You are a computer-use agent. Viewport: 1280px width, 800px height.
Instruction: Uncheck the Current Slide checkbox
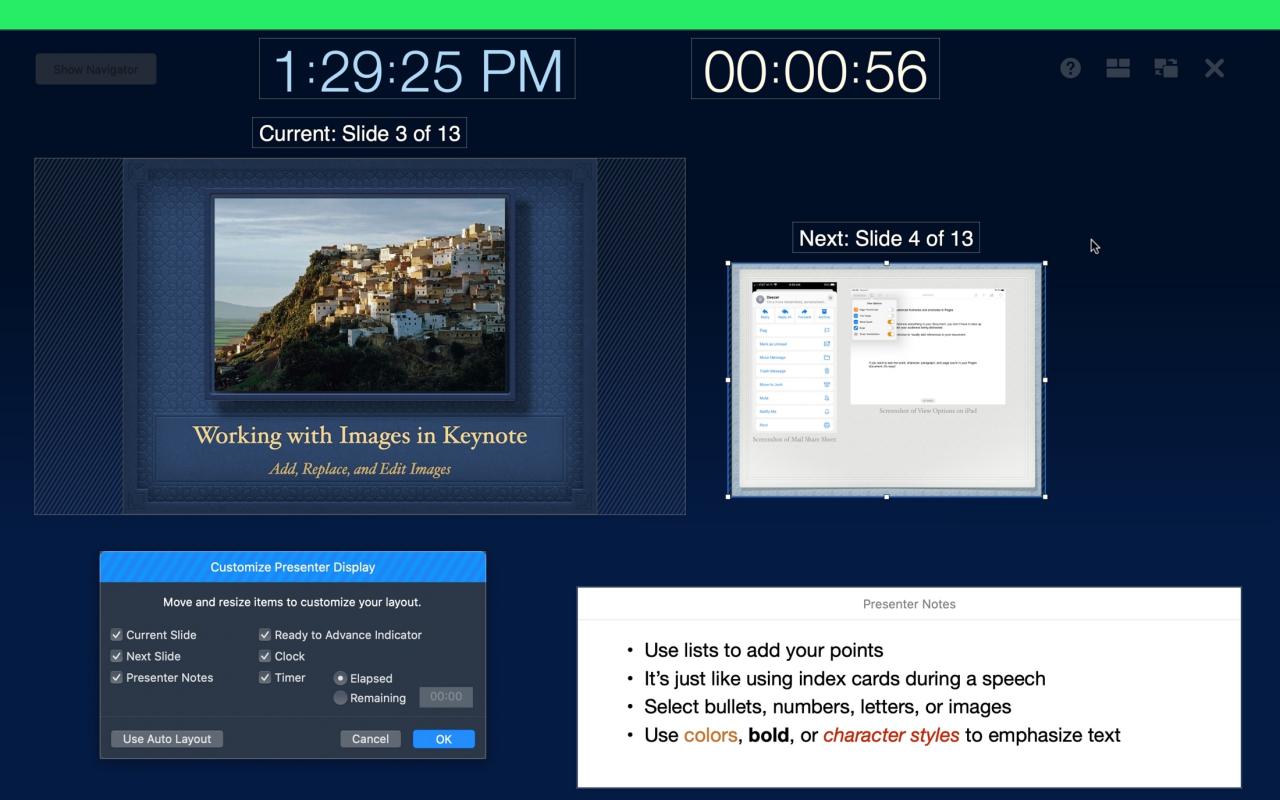[117, 635]
